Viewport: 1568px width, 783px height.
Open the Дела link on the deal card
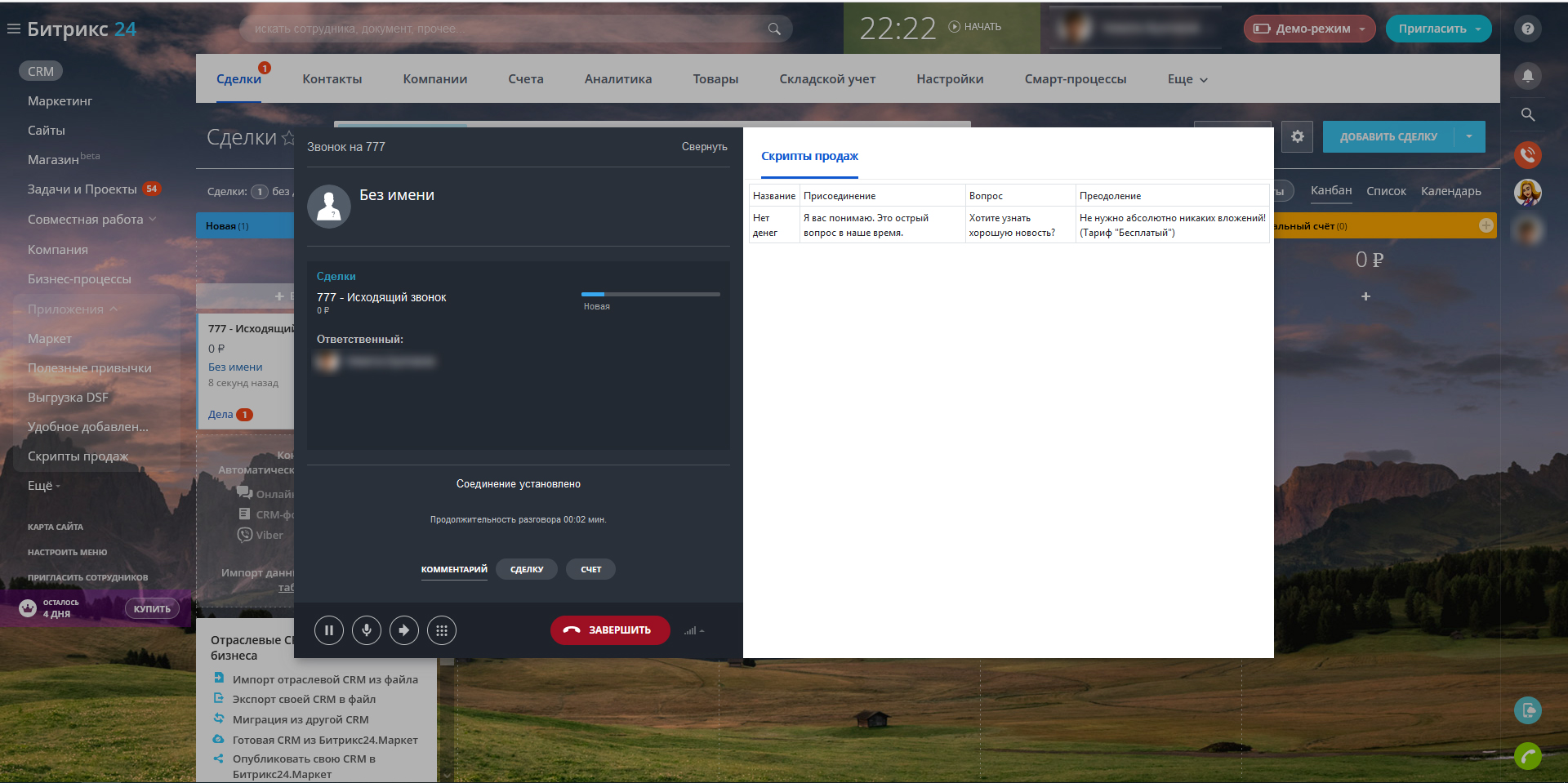(220, 414)
